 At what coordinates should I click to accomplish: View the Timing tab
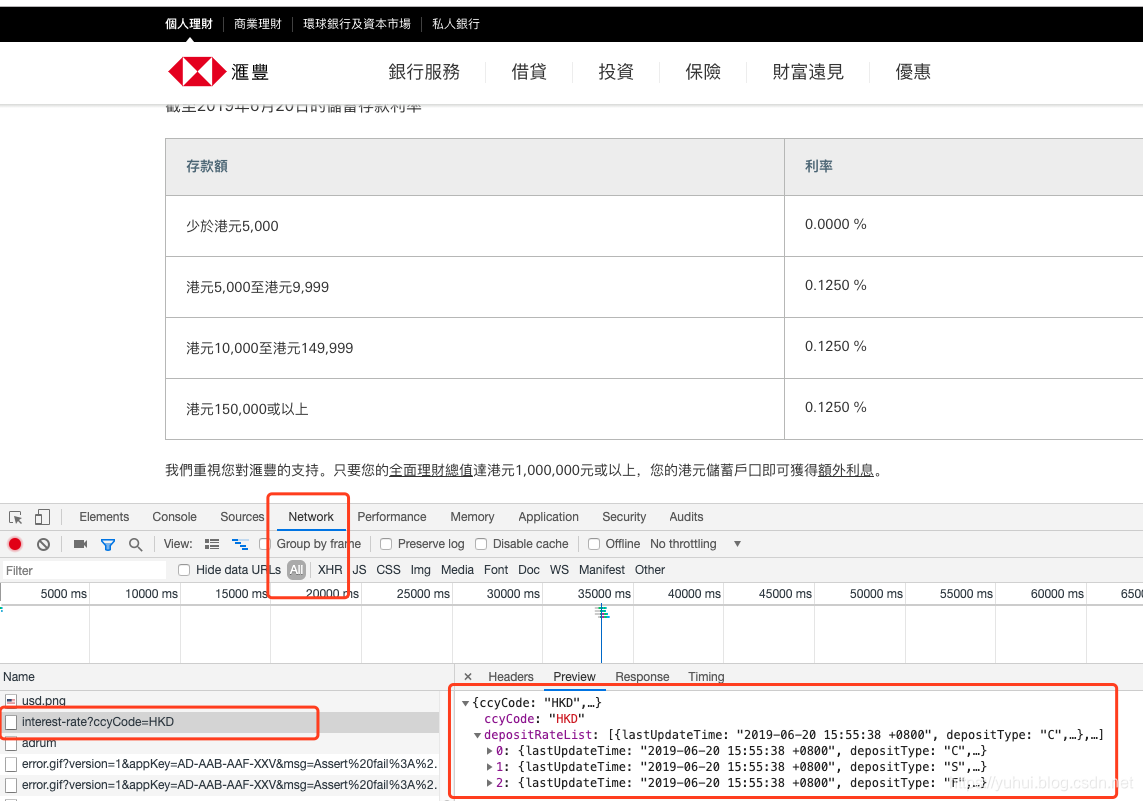coord(706,676)
